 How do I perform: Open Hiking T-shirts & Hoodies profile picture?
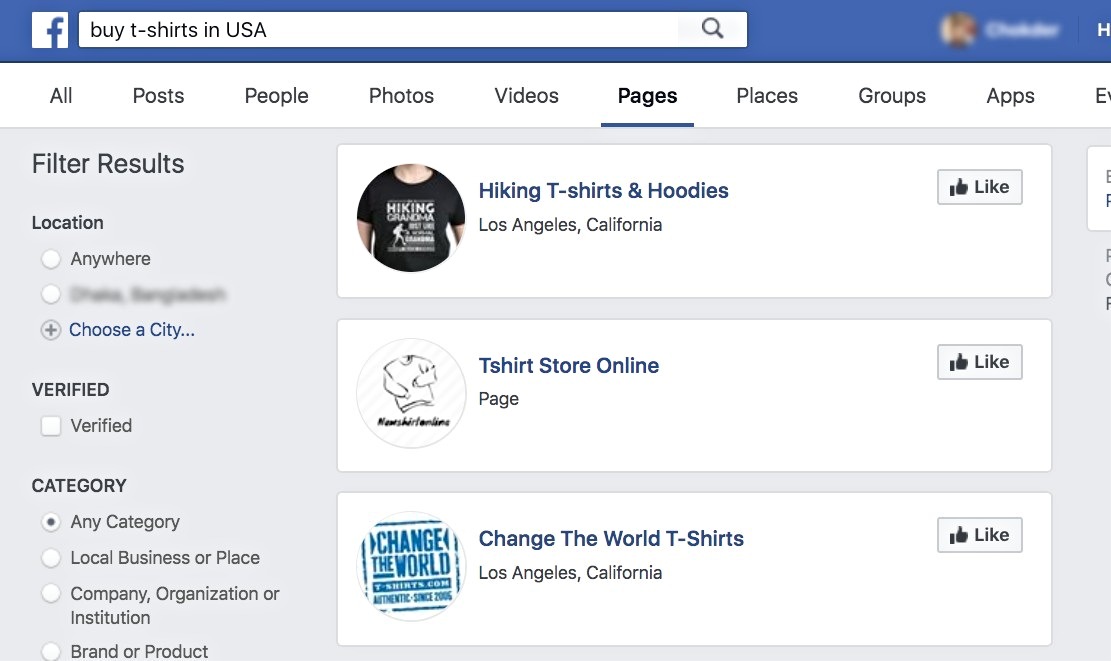[411, 218]
